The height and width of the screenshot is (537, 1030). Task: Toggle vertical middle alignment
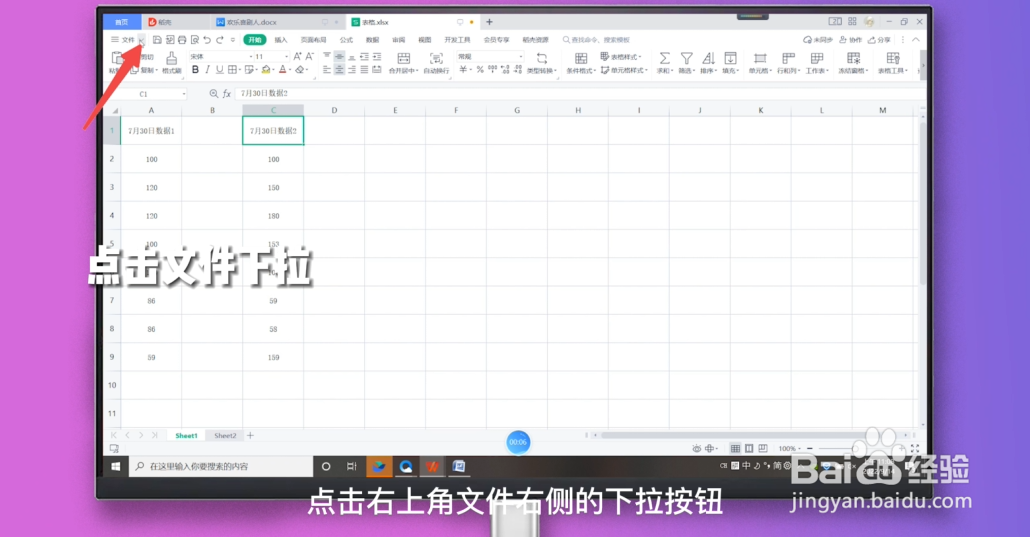[x=339, y=57]
